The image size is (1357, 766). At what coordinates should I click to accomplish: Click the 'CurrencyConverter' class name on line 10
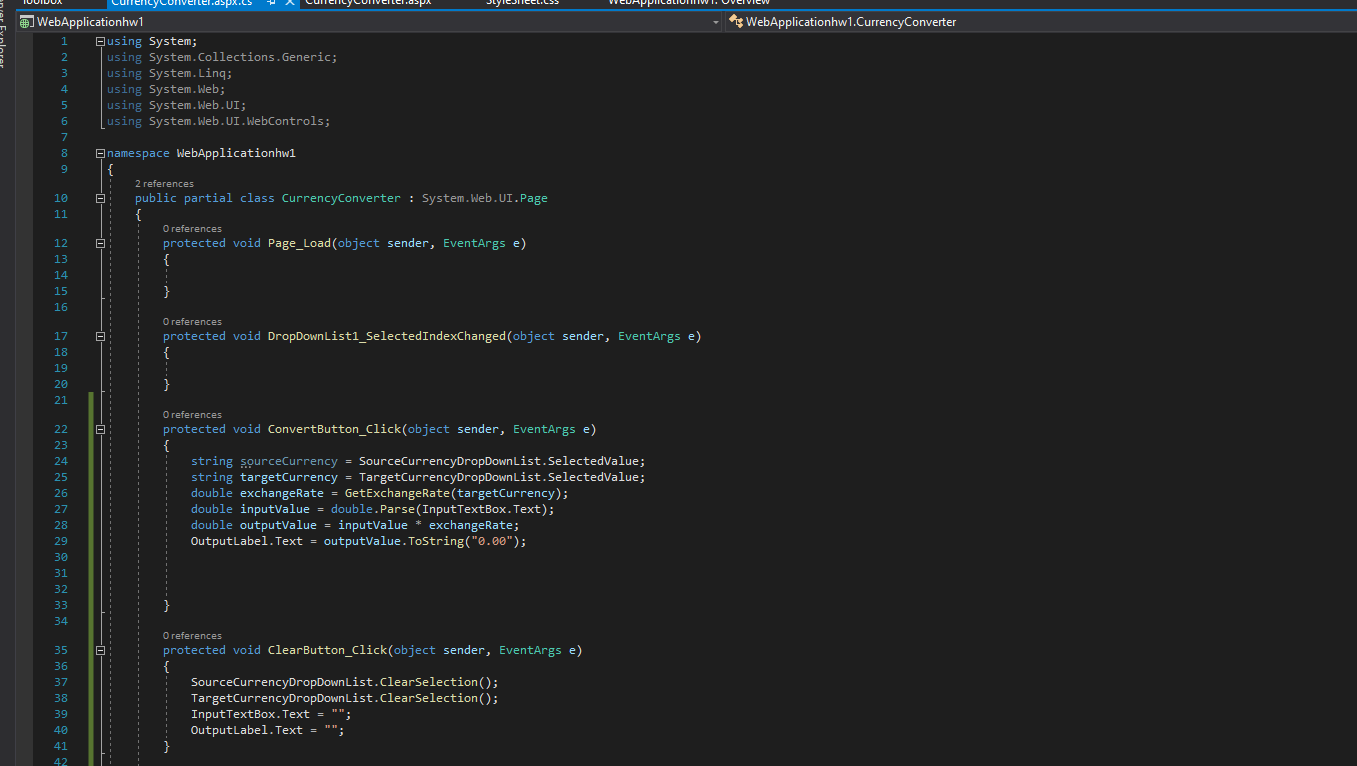(341, 198)
